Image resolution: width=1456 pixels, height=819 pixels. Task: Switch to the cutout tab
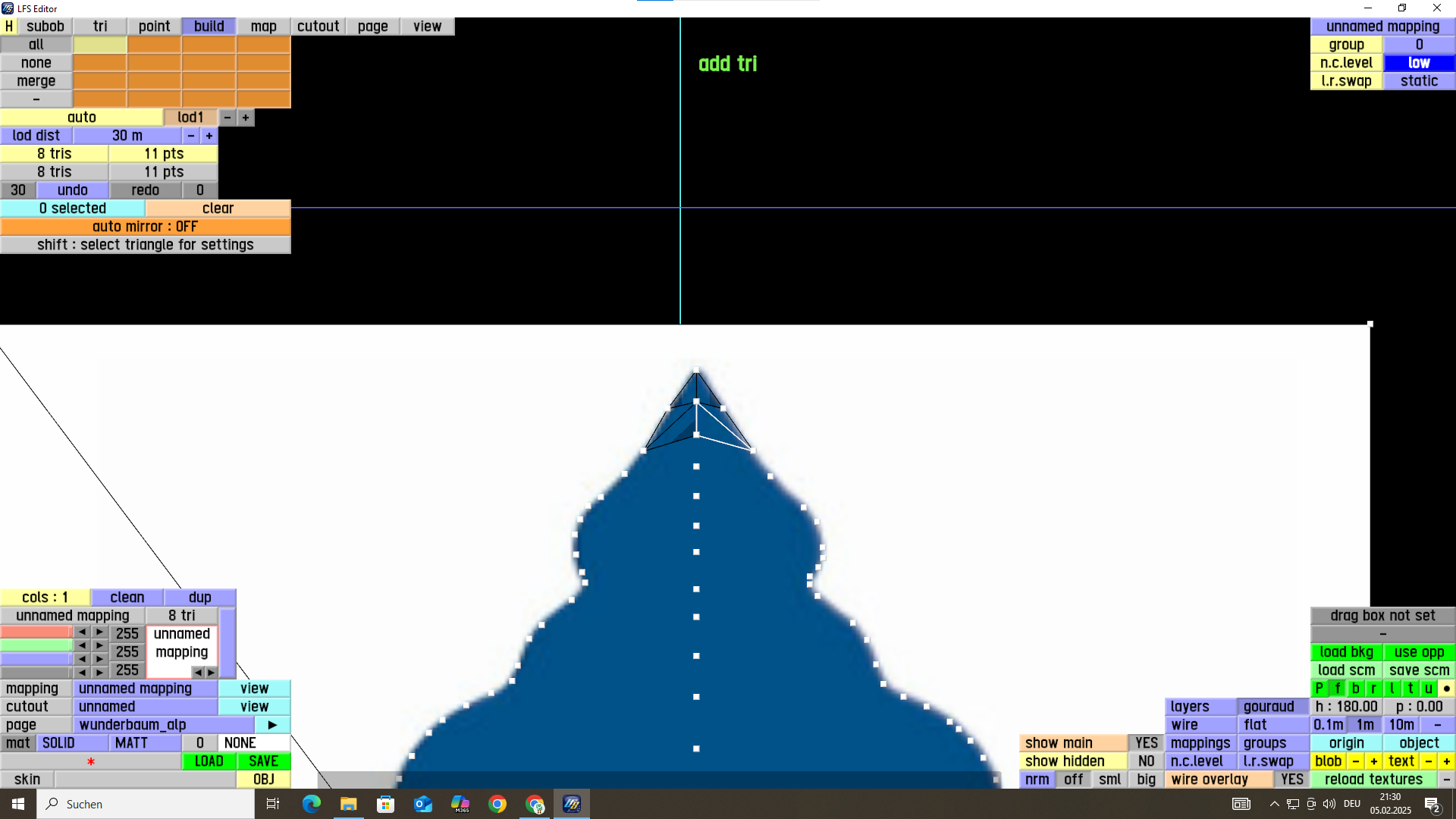tap(318, 27)
